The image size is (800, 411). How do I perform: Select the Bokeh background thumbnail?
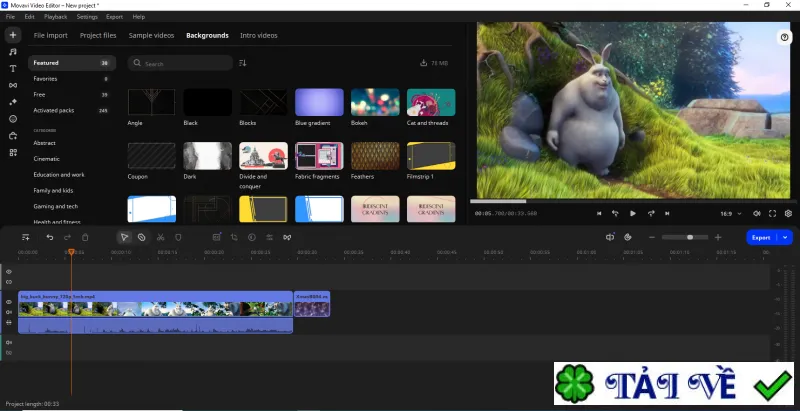pos(375,102)
